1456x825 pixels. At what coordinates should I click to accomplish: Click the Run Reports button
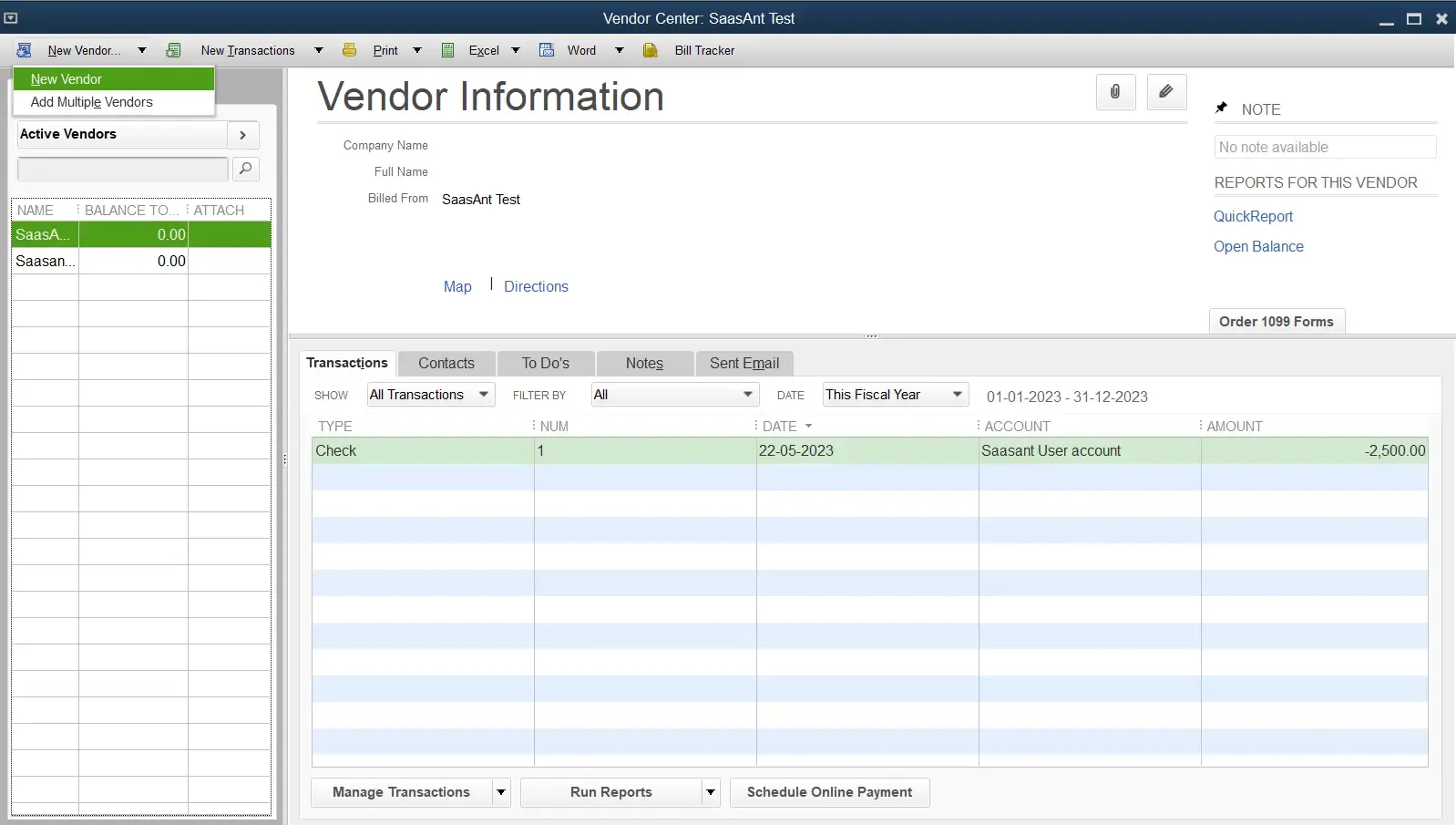611,792
